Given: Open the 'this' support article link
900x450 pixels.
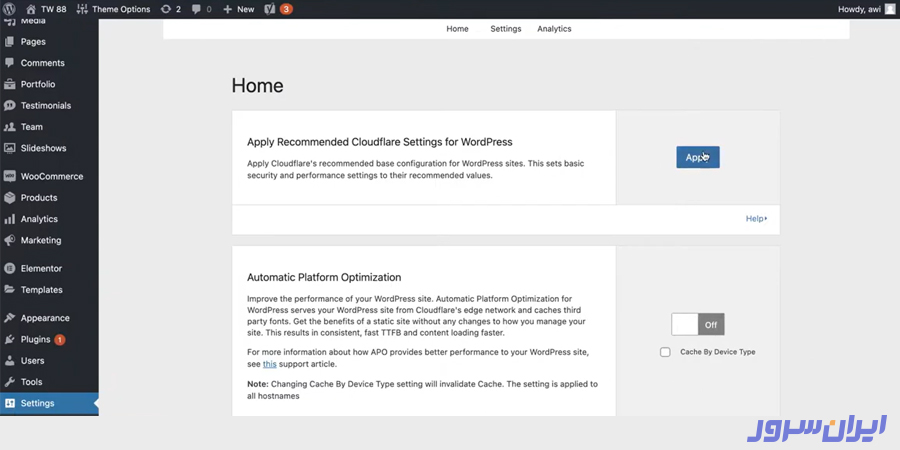Looking at the screenshot, I should [x=270, y=364].
